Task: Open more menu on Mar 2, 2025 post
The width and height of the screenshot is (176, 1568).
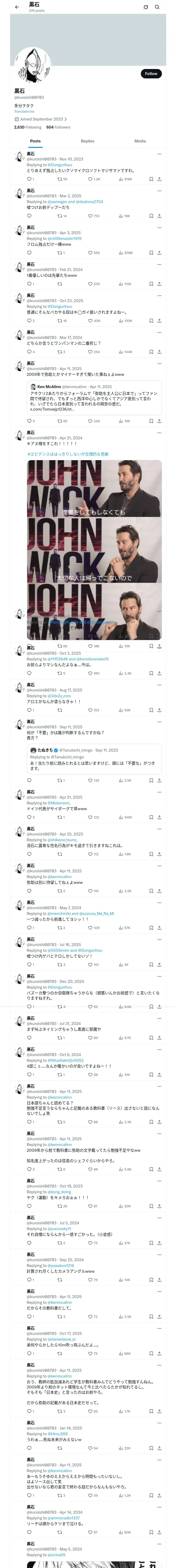Action: [x=159, y=191]
